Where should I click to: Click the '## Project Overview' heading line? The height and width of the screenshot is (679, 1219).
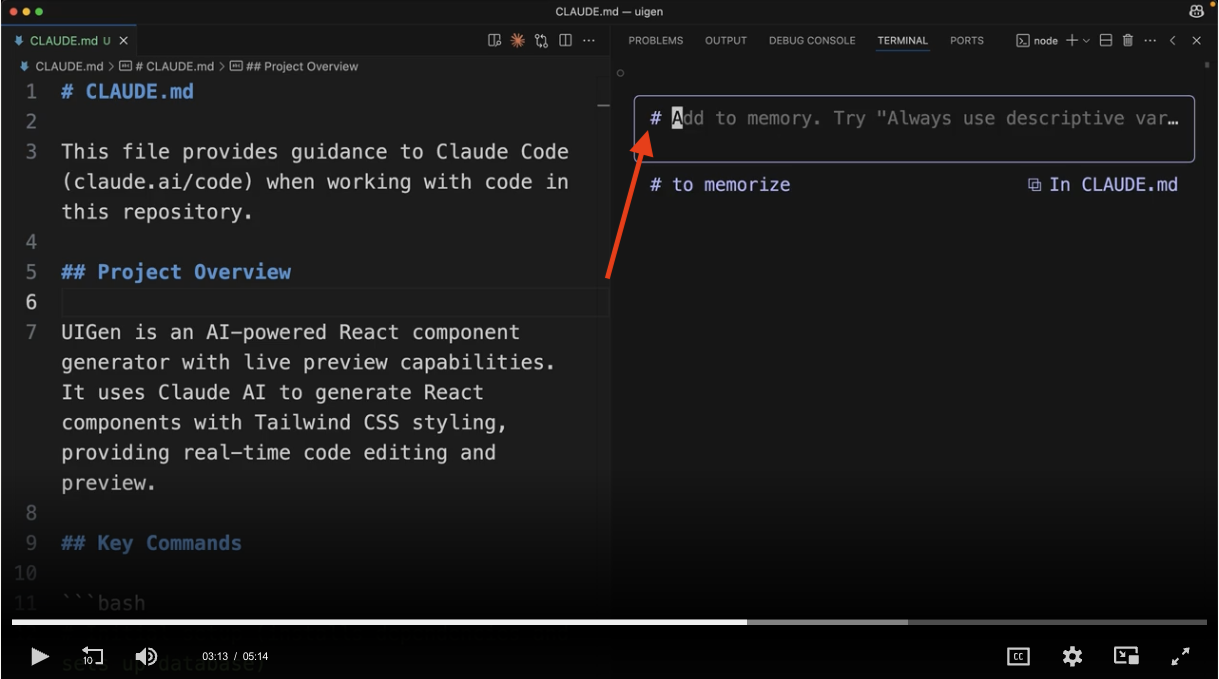(176, 272)
